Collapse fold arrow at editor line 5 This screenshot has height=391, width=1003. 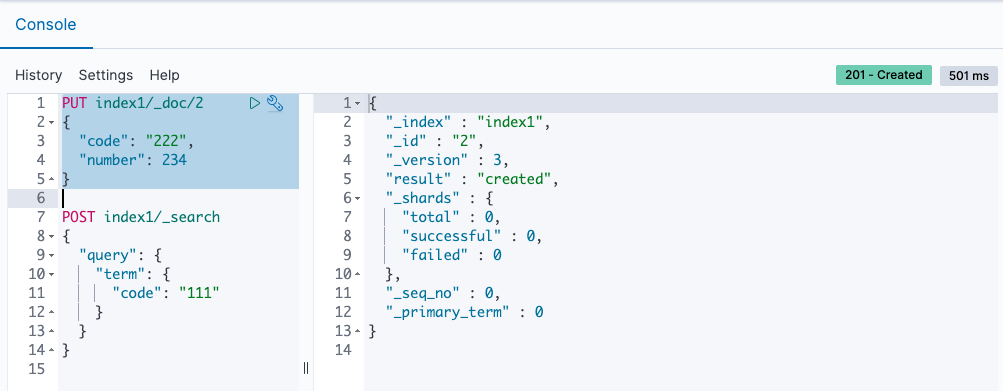(x=52, y=179)
